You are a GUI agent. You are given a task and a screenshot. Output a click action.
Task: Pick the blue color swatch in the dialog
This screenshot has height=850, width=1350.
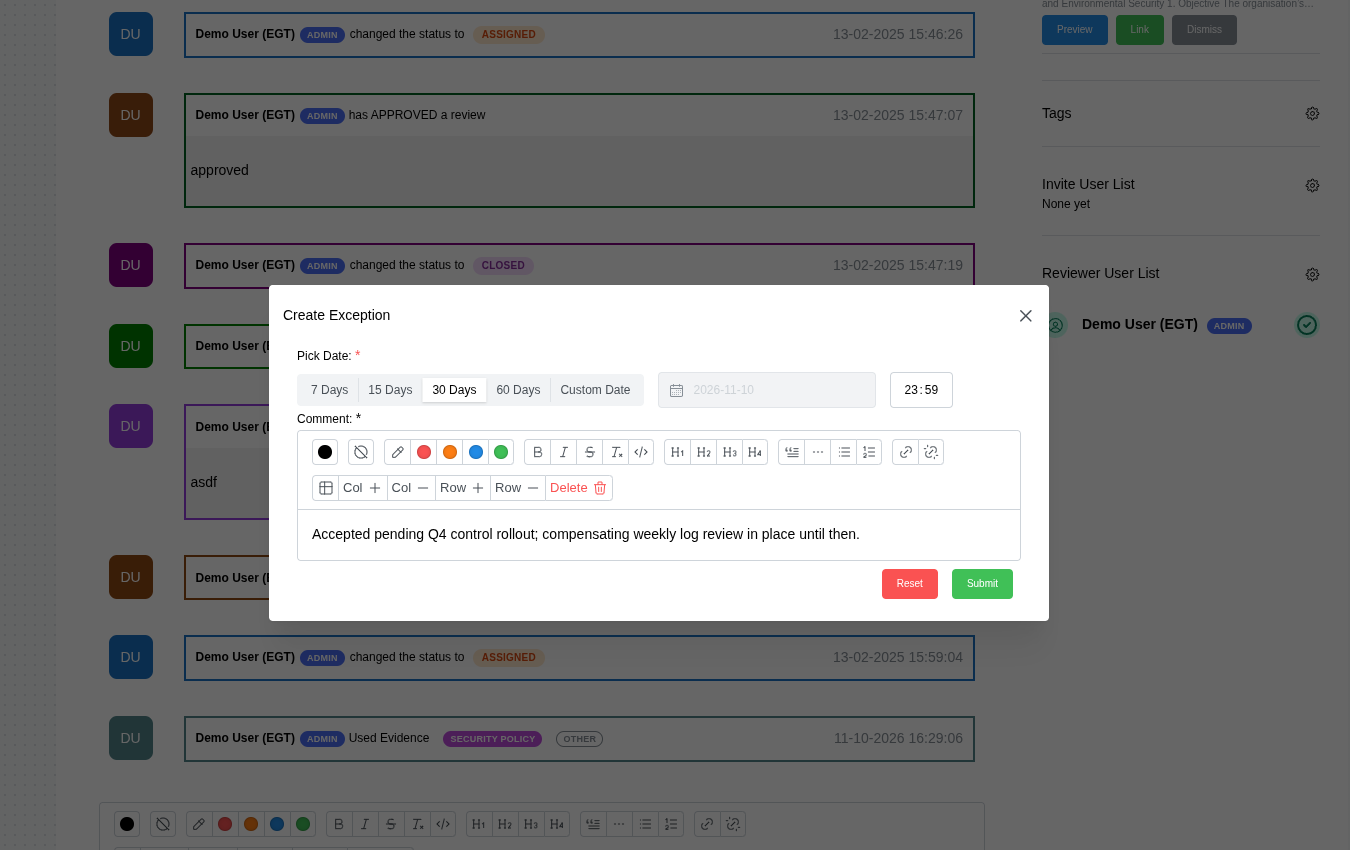[476, 452]
